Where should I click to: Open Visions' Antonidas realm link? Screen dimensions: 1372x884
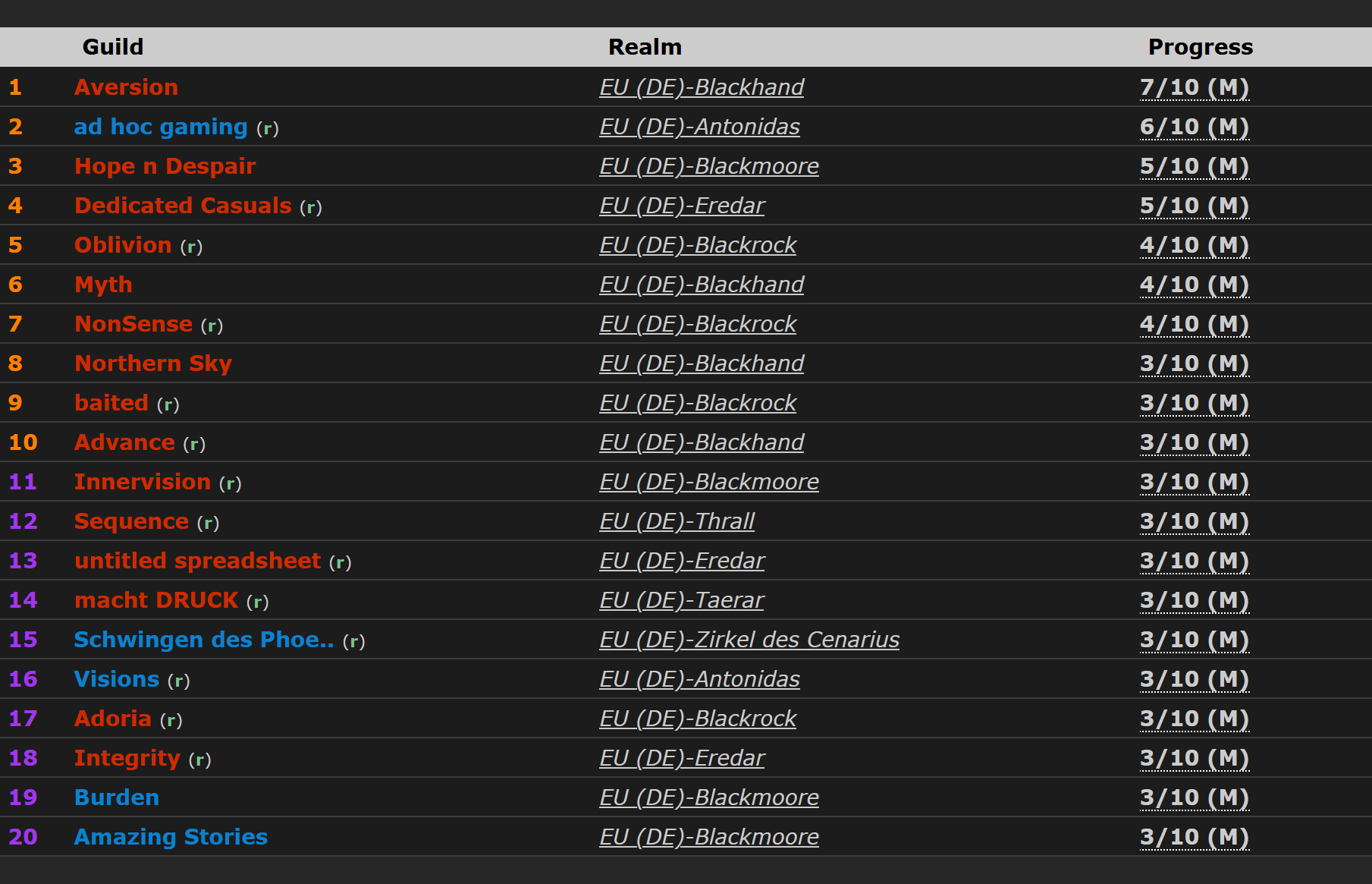699,679
